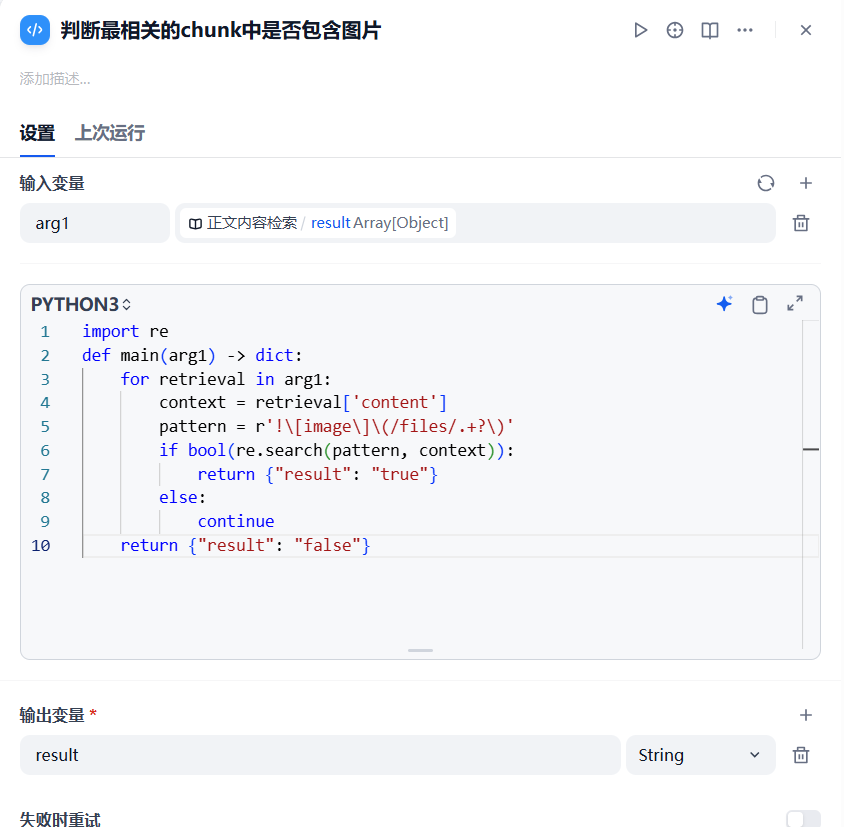The height and width of the screenshot is (827, 844).
Task: Generate code with the AI sparkle icon
Action: (x=725, y=304)
